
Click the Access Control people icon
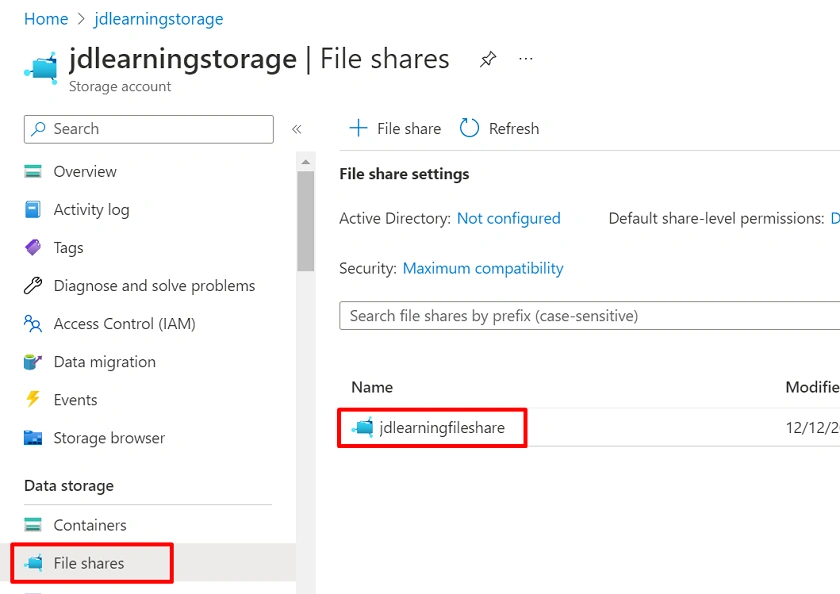33,324
